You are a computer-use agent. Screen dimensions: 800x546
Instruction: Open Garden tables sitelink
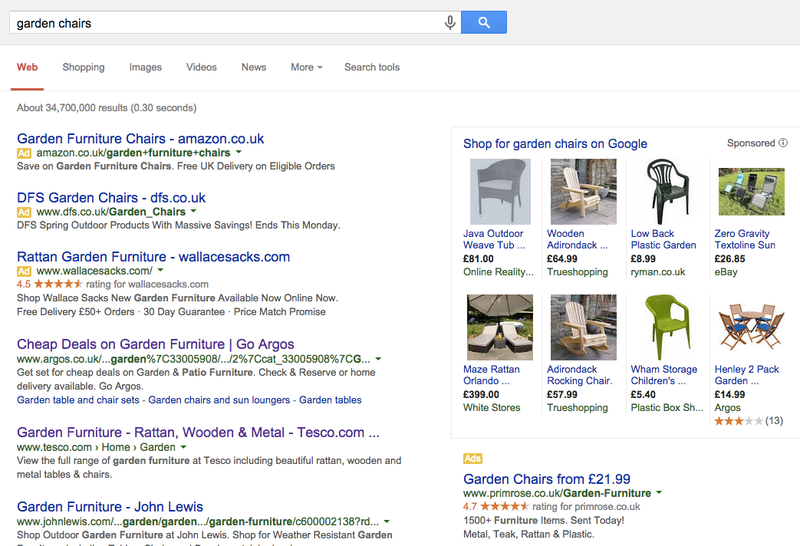pyautogui.click(x=330, y=400)
